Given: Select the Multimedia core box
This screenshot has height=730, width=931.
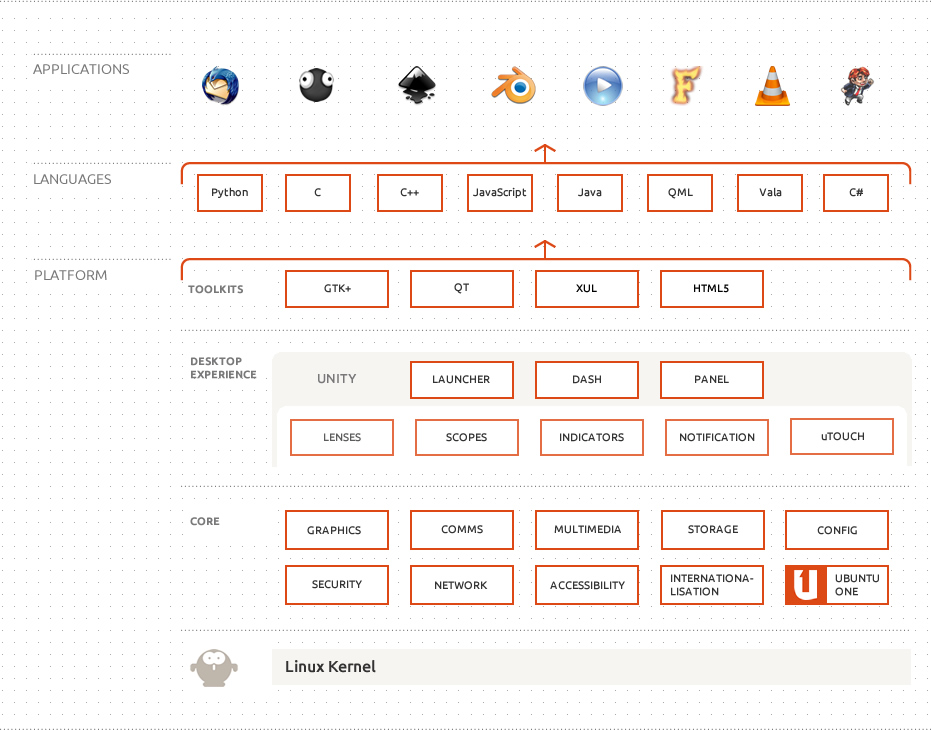Looking at the screenshot, I should [587, 530].
